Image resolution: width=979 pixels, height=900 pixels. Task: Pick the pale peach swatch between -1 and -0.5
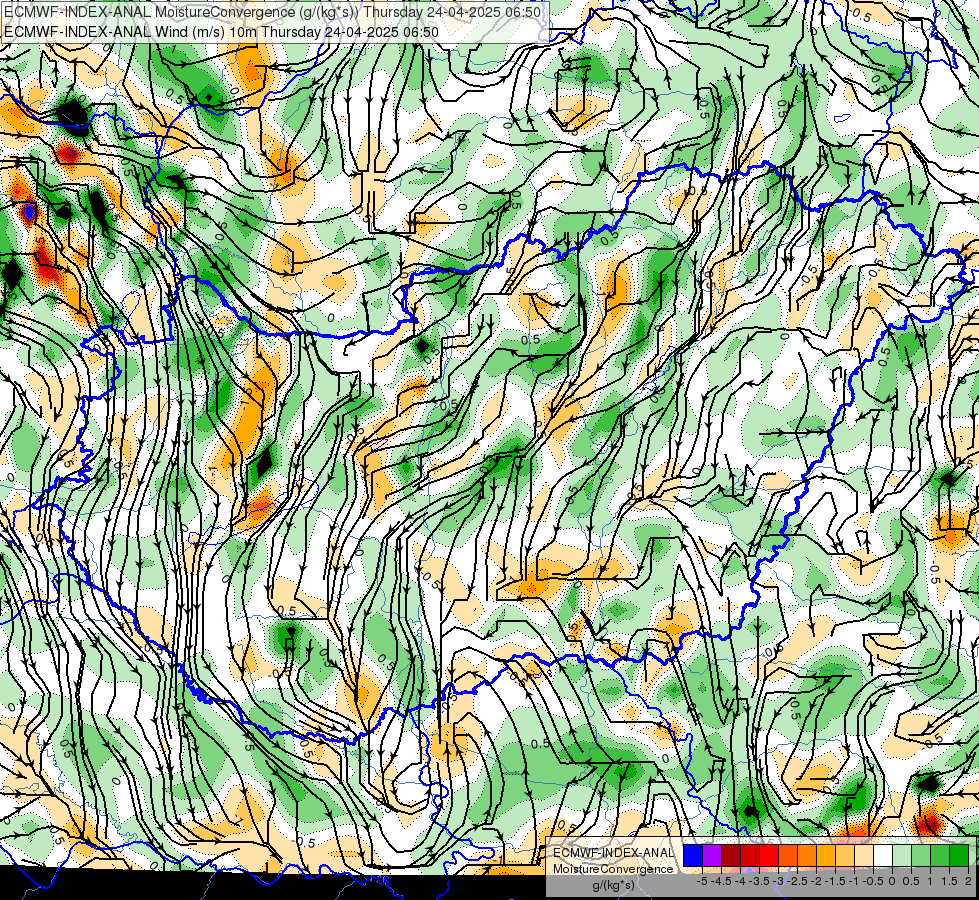864,855
